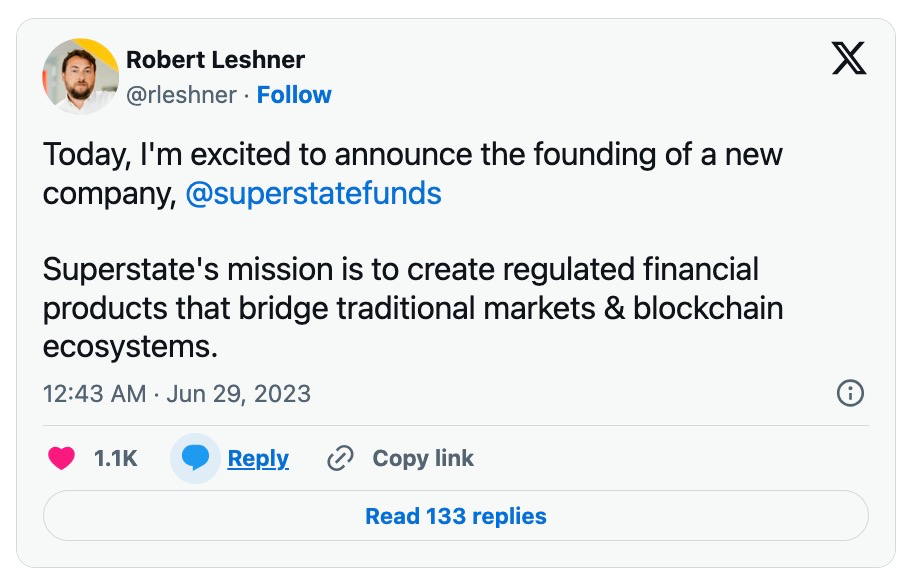The image size is (914, 586).
Task: Open the @superstatefunds mention
Action: 313,193
